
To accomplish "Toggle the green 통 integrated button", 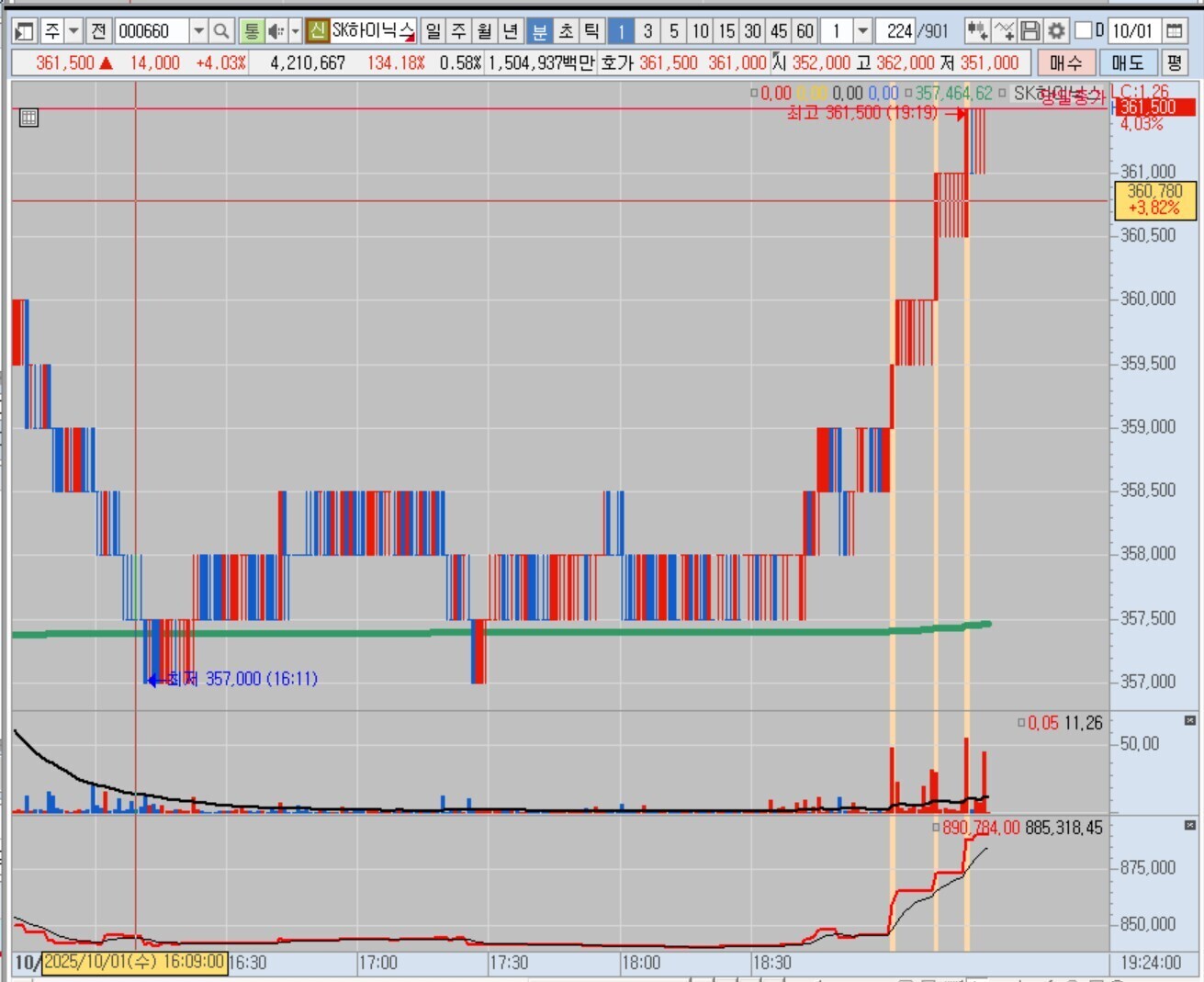I will [251, 31].
